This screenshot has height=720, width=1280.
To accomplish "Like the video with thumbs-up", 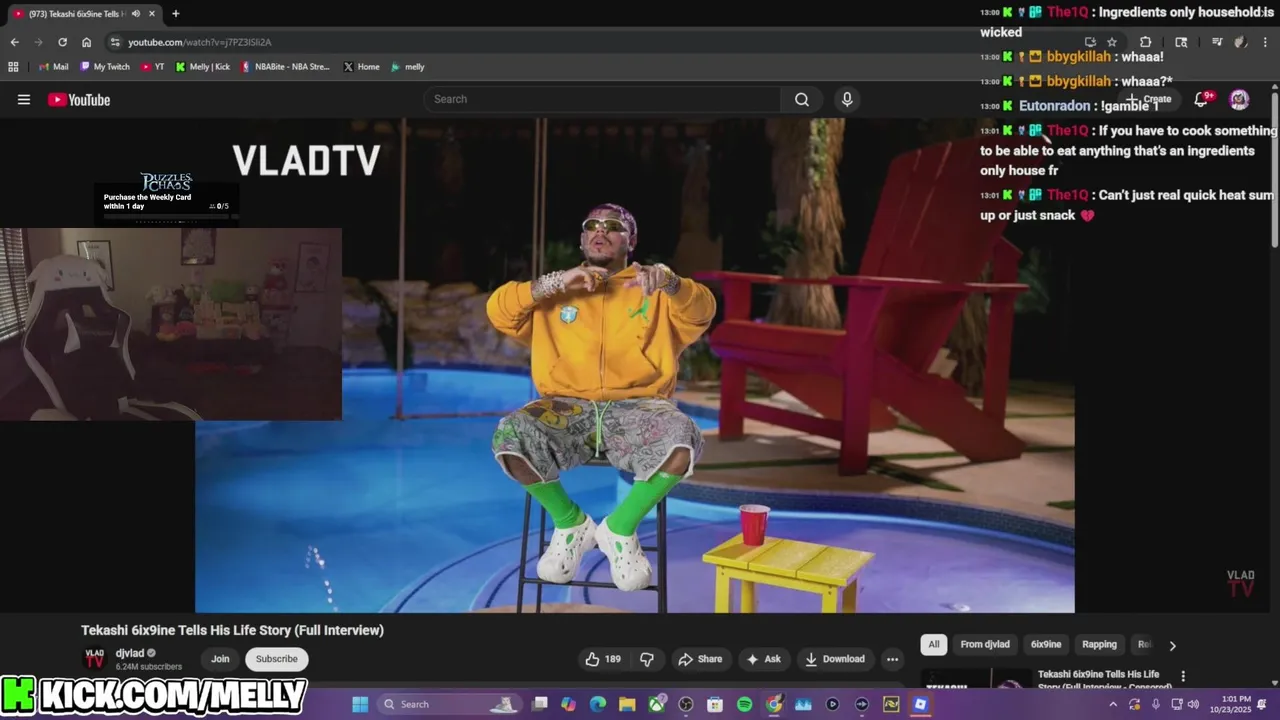I will click(x=603, y=659).
